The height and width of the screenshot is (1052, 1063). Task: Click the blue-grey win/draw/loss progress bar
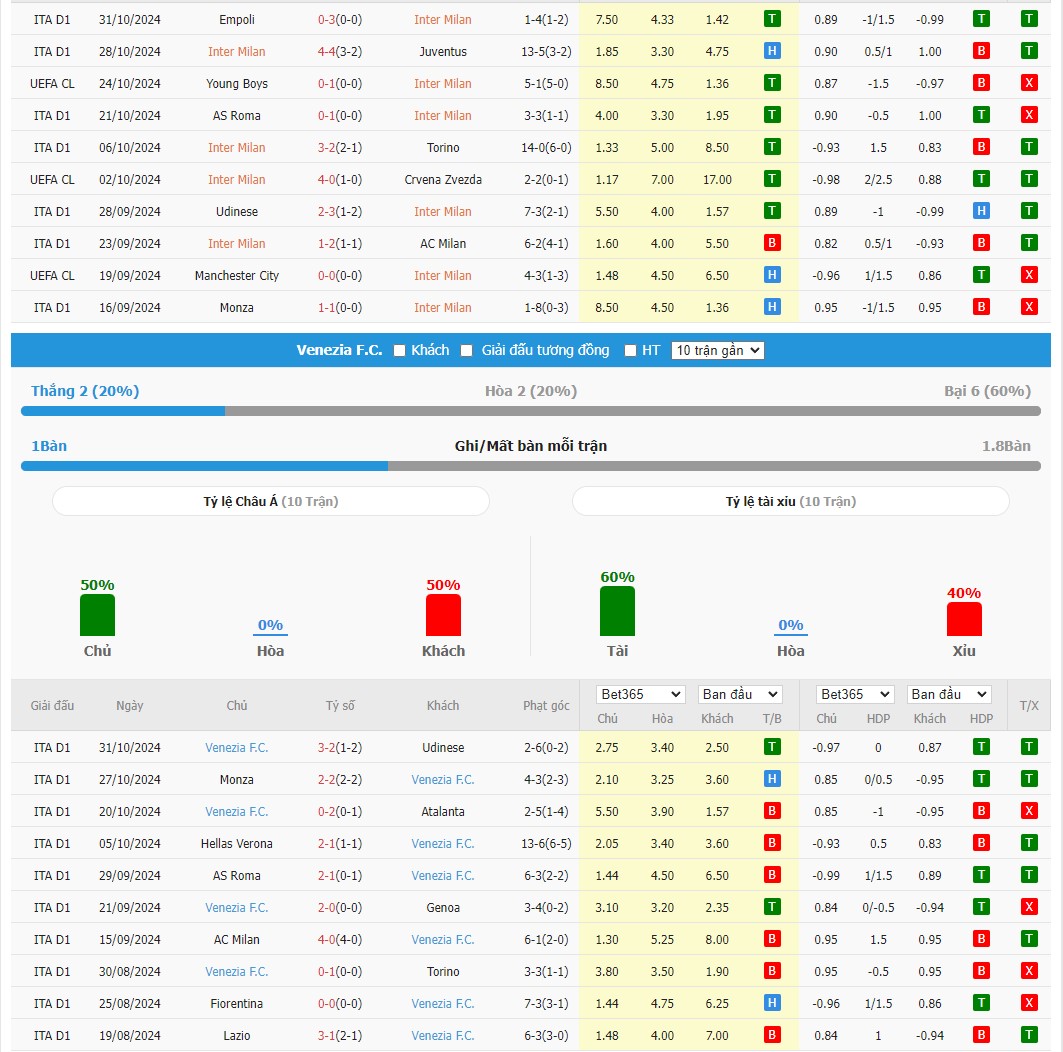pos(531,411)
